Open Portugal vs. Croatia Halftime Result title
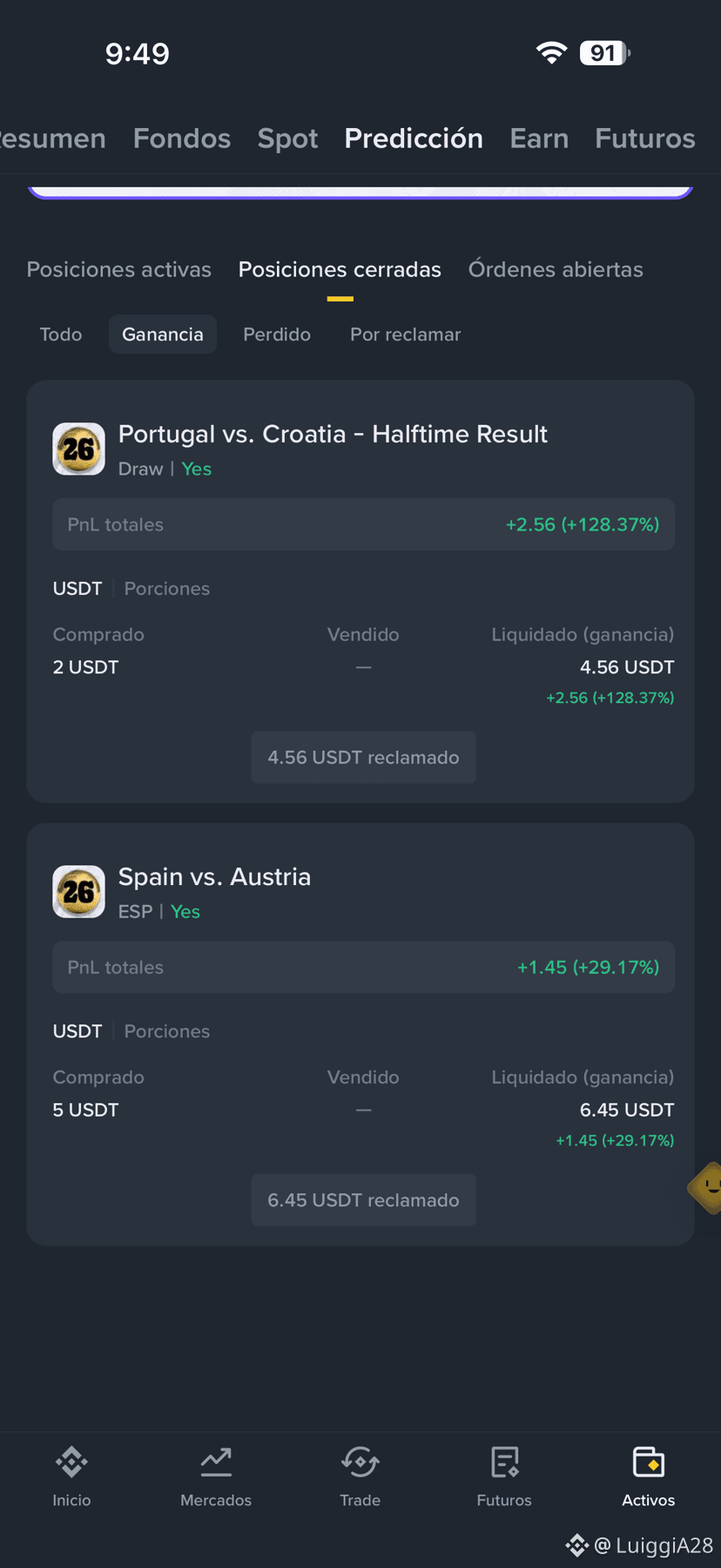 (333, 434)
